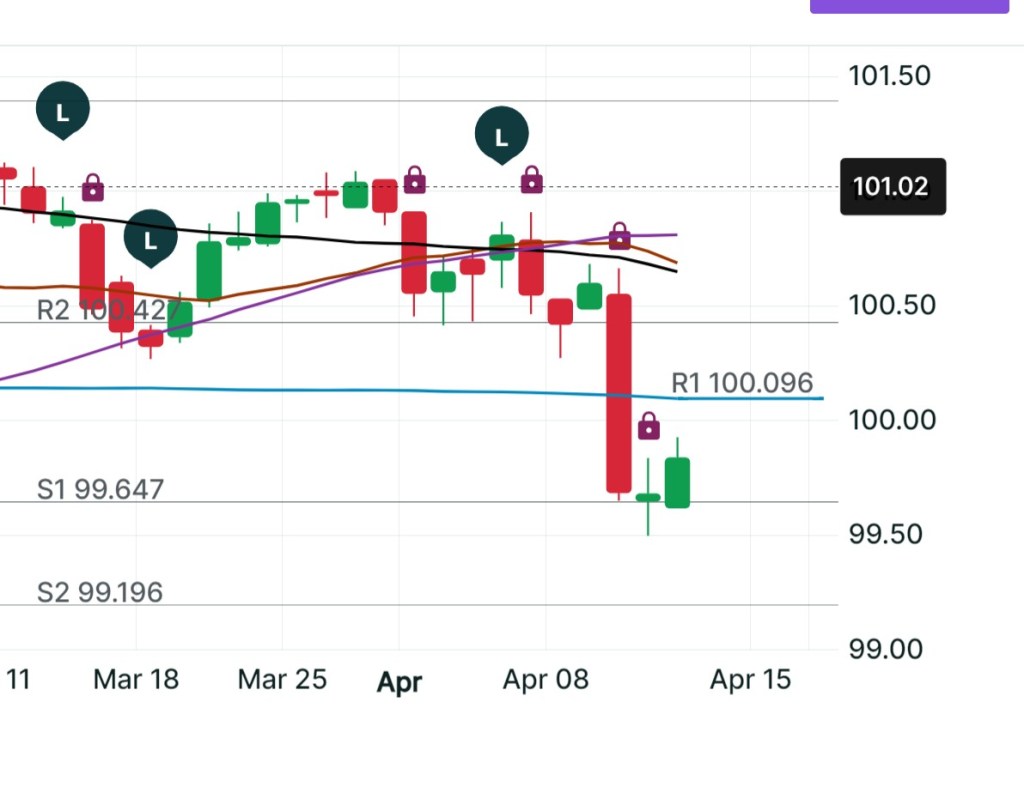This screenshot has height=811, width=1024.
Task: Click the Mar 25 date label
Action: [x=282, y=680]
